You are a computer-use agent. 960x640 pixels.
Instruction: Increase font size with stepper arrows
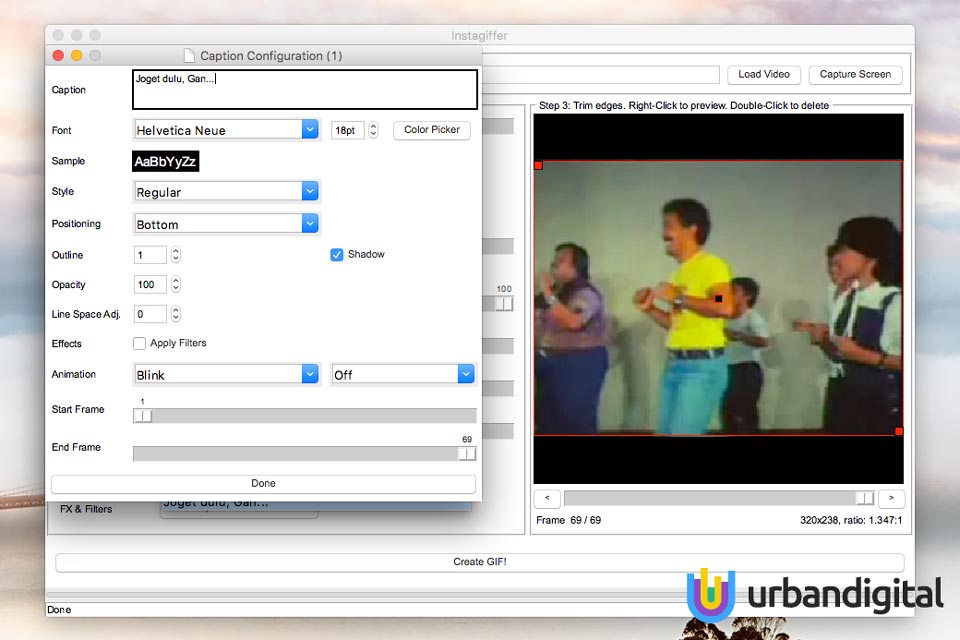click(x=373, y=126)
